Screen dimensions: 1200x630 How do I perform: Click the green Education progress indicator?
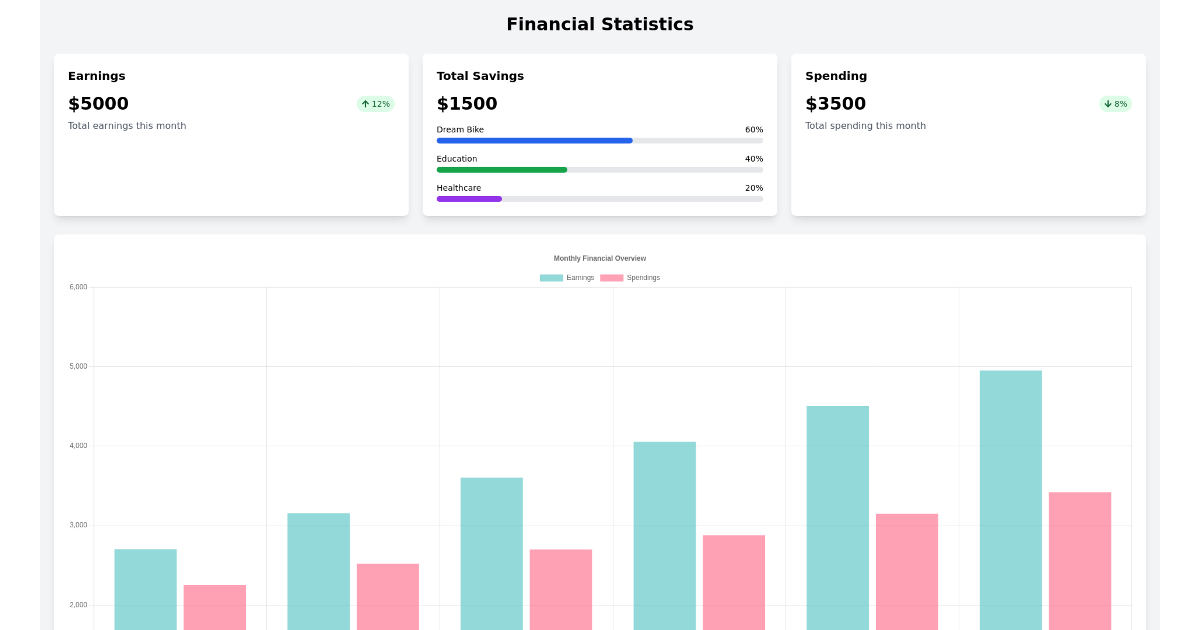(500, 170)
